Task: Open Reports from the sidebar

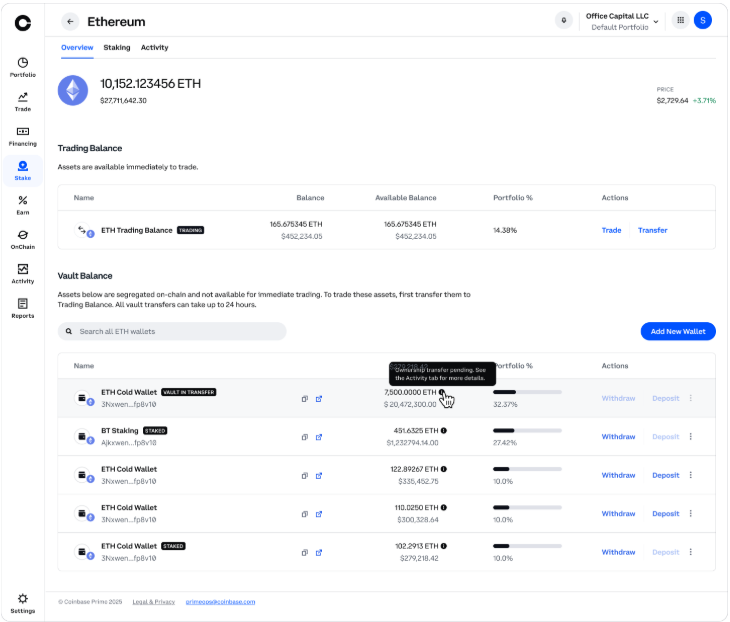Action: tap(22, 309)
